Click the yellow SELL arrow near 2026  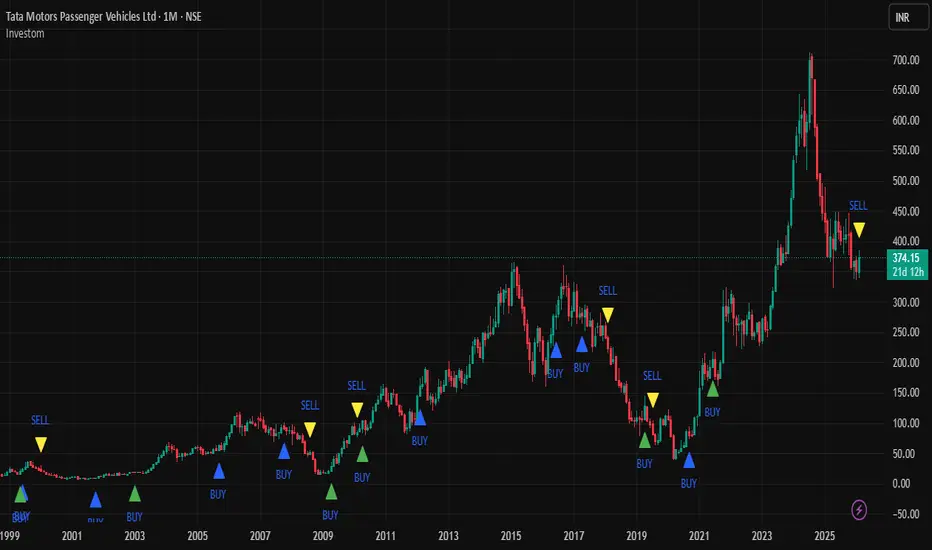(x=859, y=230)
